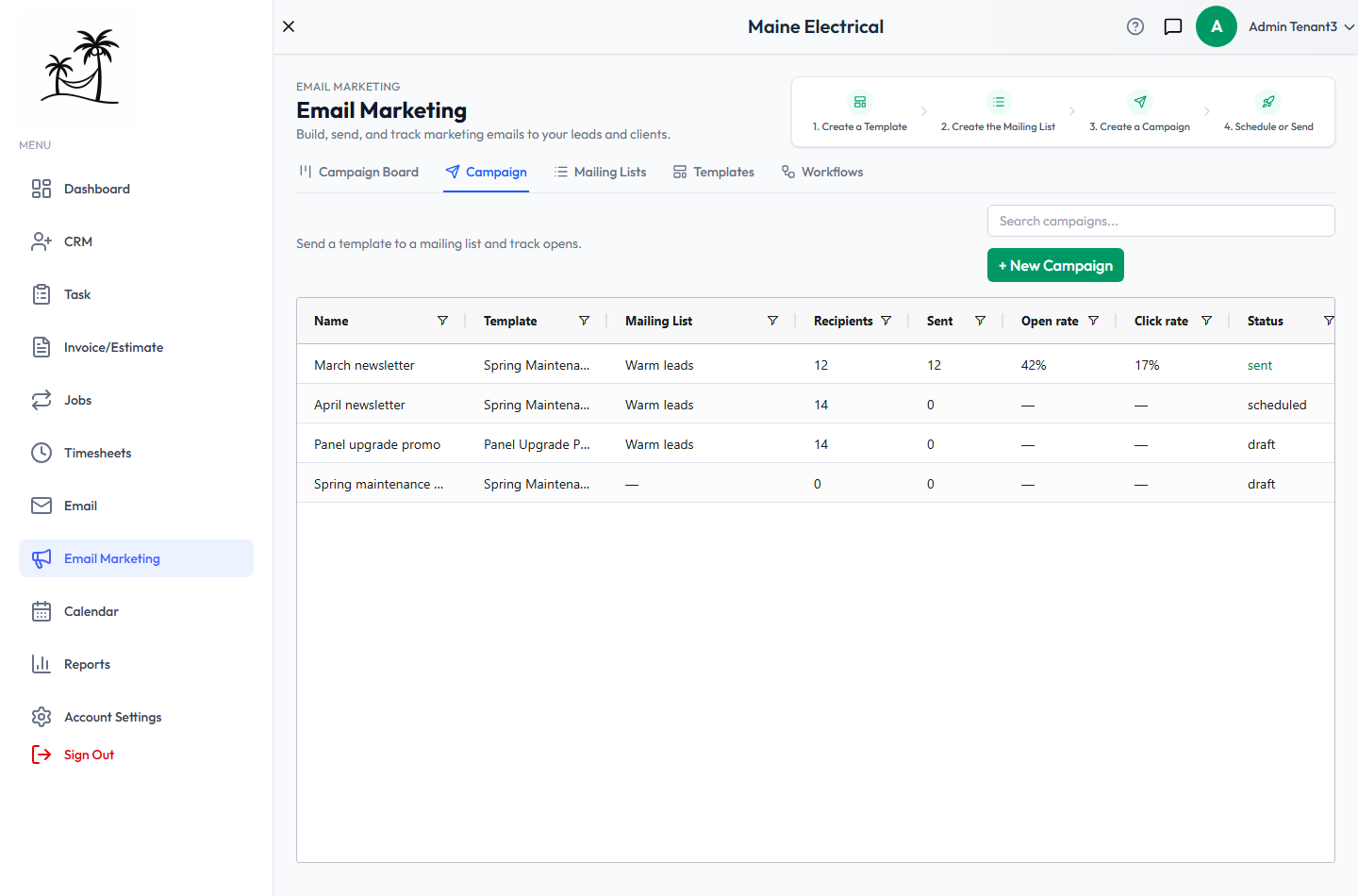Click the Task clipboard icon
This screenshot has height=896, width=1358.
click(41, 294)
